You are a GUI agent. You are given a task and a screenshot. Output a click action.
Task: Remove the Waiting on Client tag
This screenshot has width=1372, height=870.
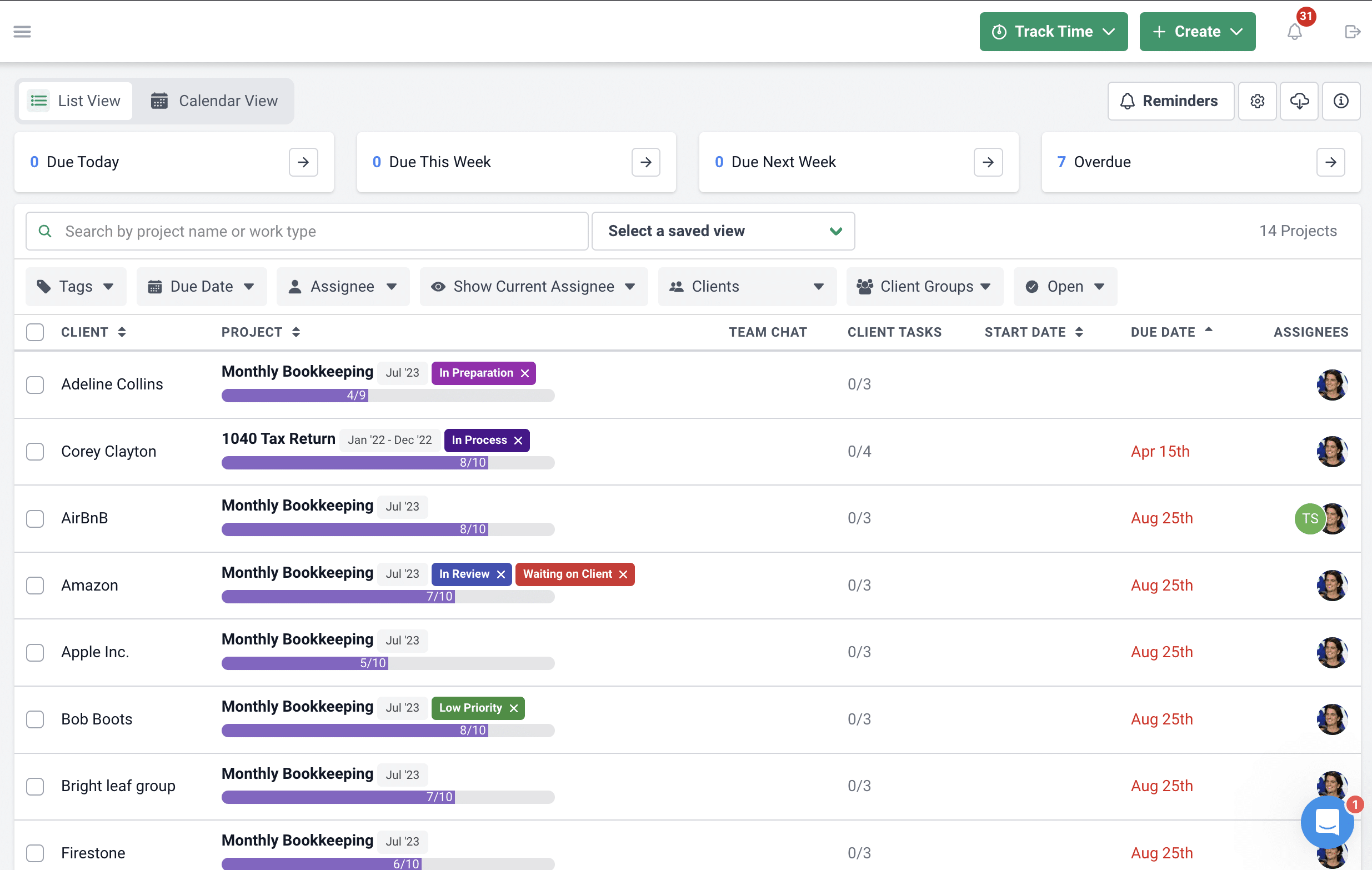623,574
